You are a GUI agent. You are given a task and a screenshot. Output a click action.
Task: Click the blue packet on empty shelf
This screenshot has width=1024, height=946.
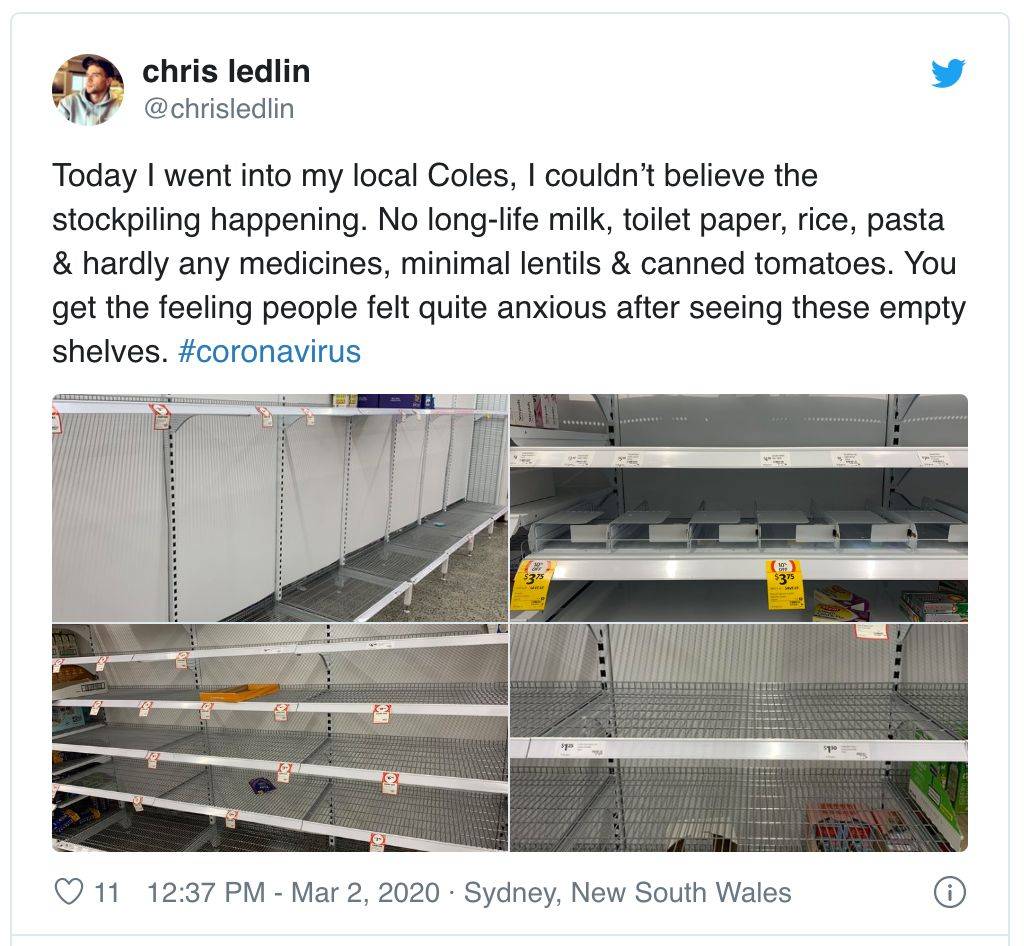(262, 785)
